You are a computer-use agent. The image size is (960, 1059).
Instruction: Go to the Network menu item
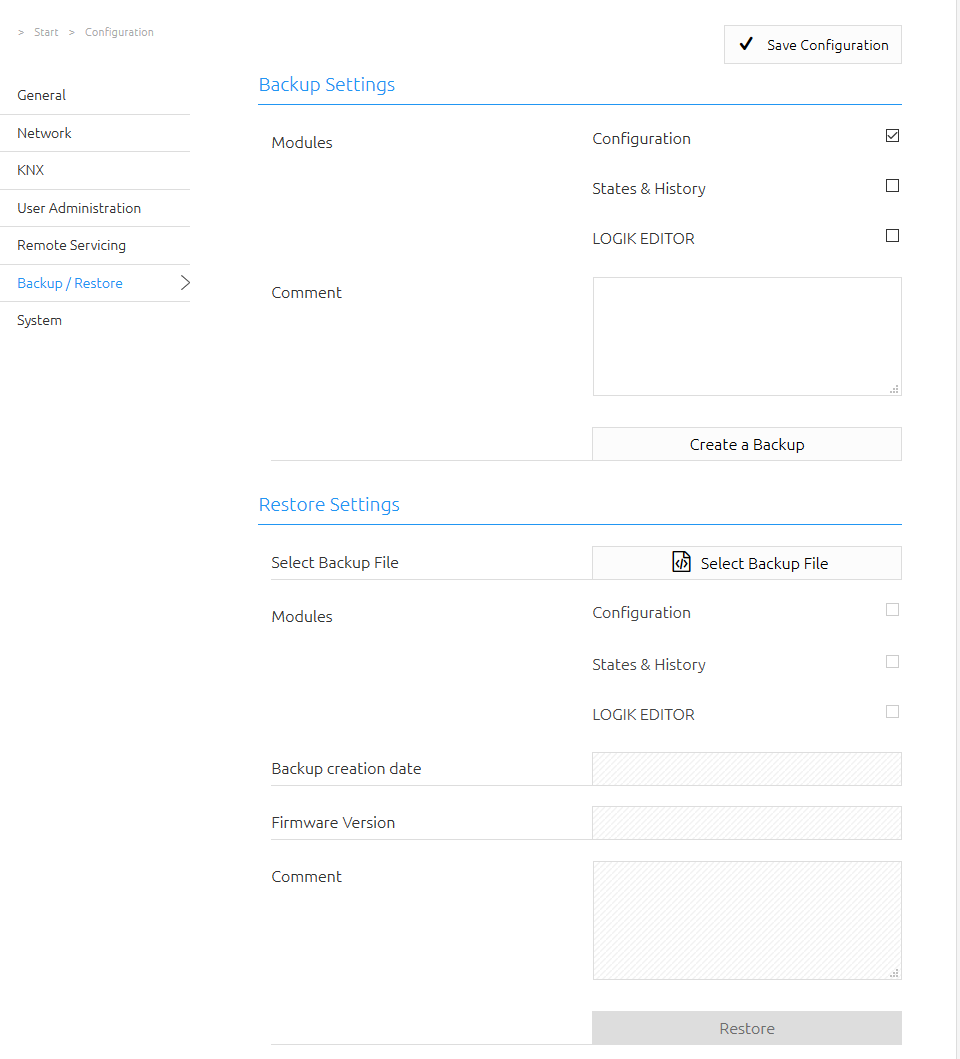tap(95, 133)
